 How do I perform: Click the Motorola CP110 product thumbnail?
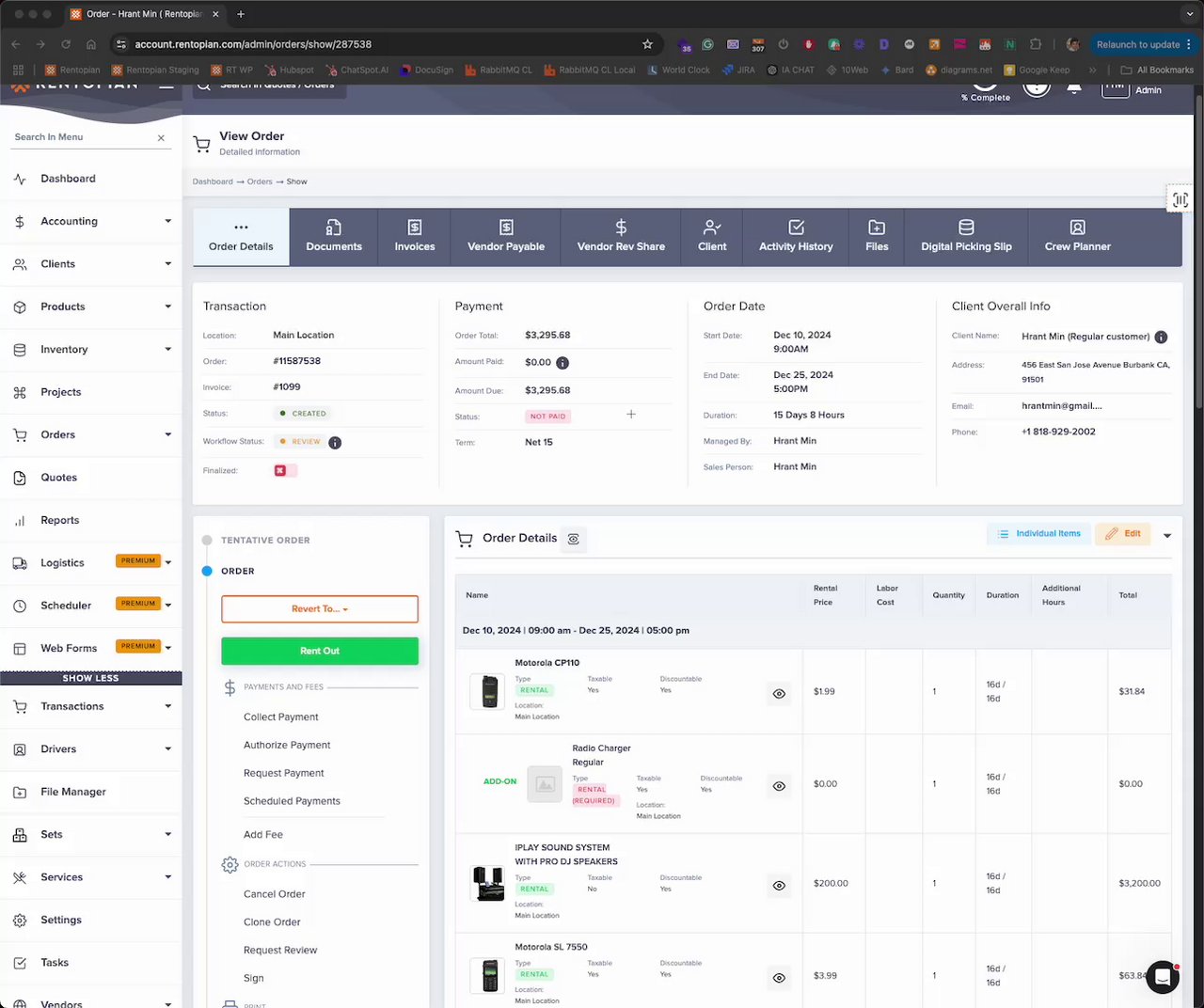(x=488, y=692)
